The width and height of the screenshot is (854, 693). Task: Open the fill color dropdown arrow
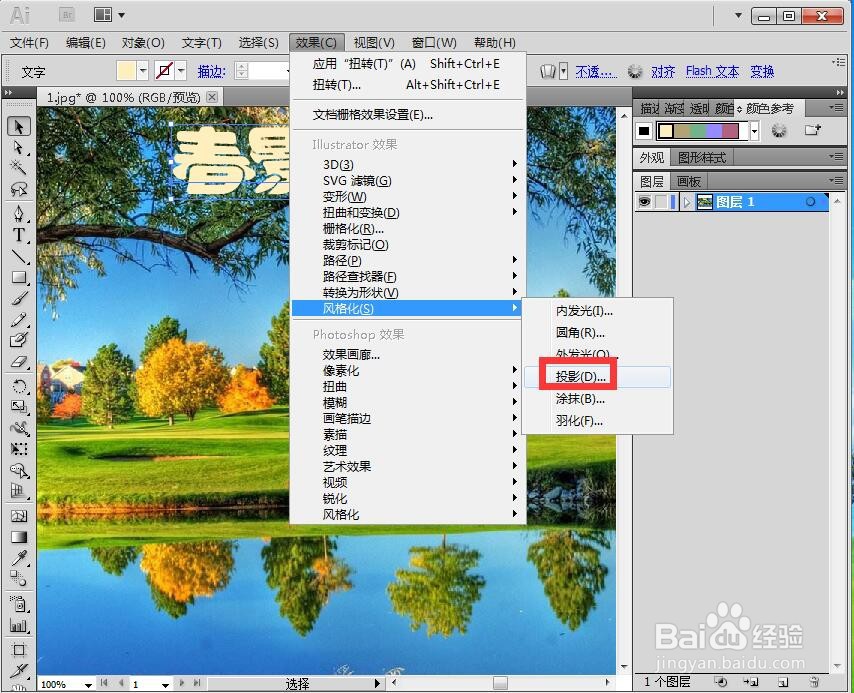(x=141, y=71)
